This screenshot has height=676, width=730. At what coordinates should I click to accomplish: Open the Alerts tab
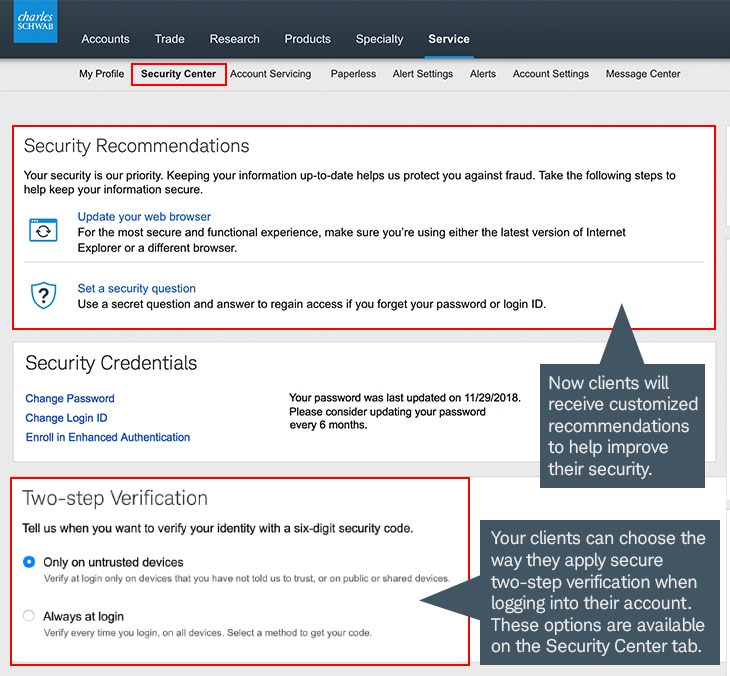(x=483, y=74)
